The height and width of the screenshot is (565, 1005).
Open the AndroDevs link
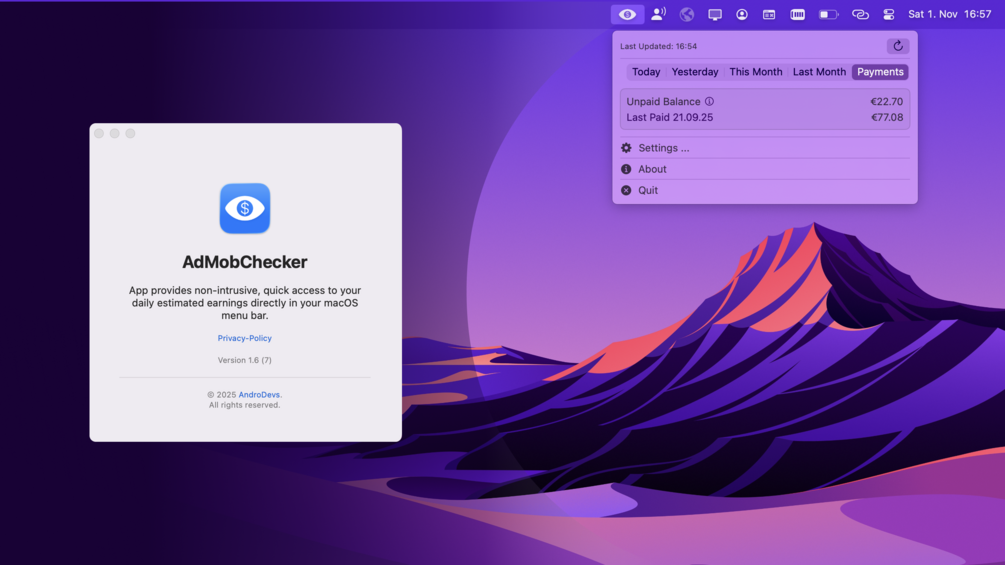[x=259, y=395]
